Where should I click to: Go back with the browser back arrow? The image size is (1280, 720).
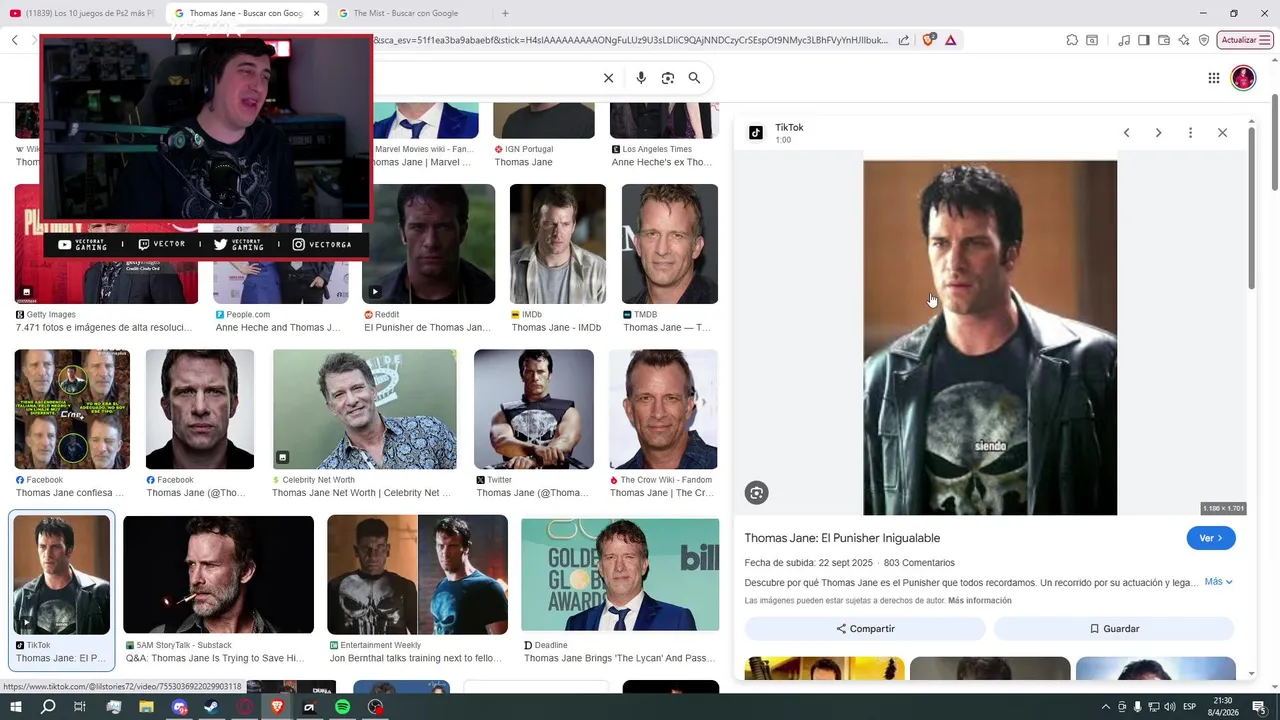tap(15, 40)
